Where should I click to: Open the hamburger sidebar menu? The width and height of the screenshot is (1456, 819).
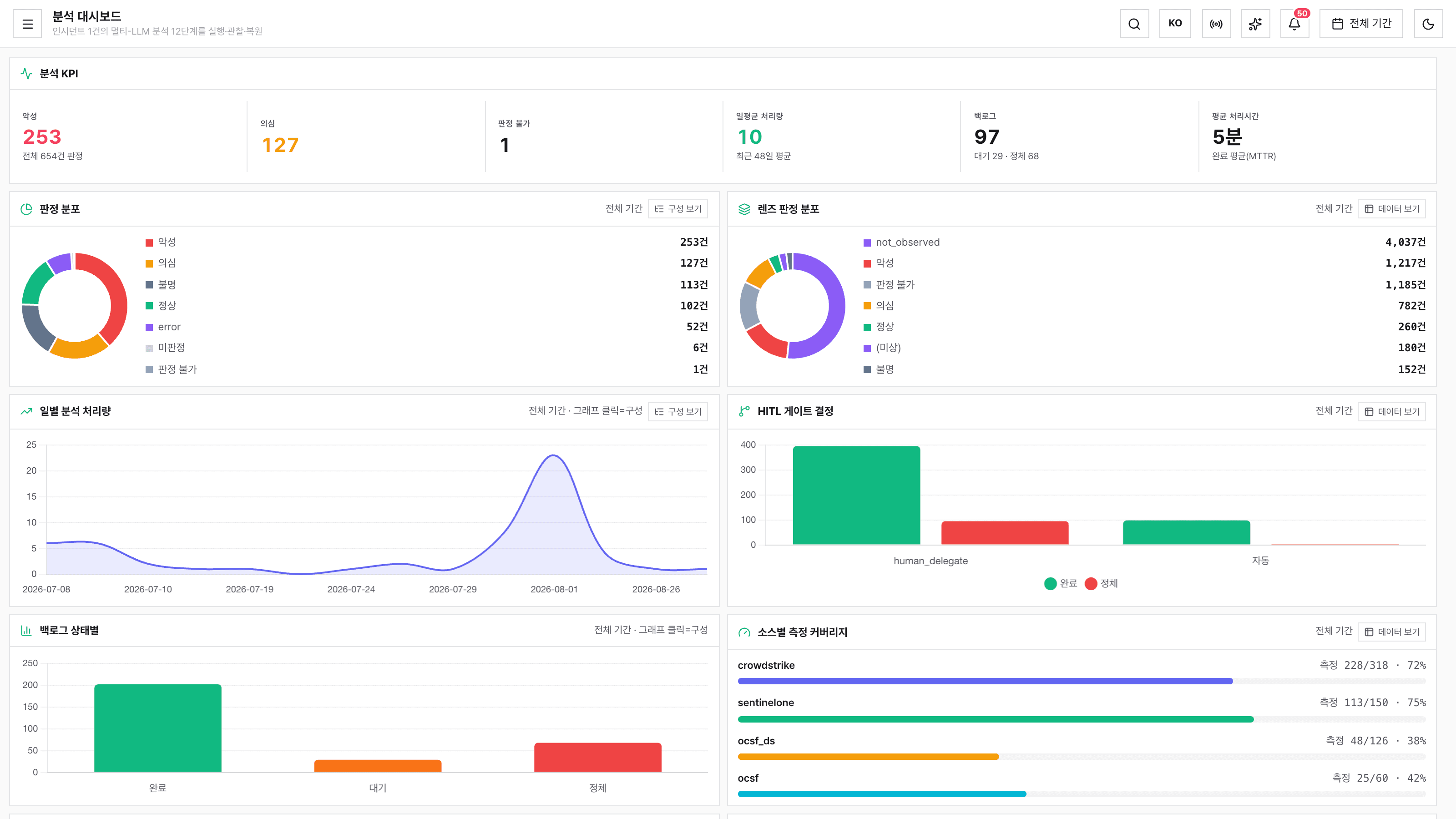click(27, 24)
